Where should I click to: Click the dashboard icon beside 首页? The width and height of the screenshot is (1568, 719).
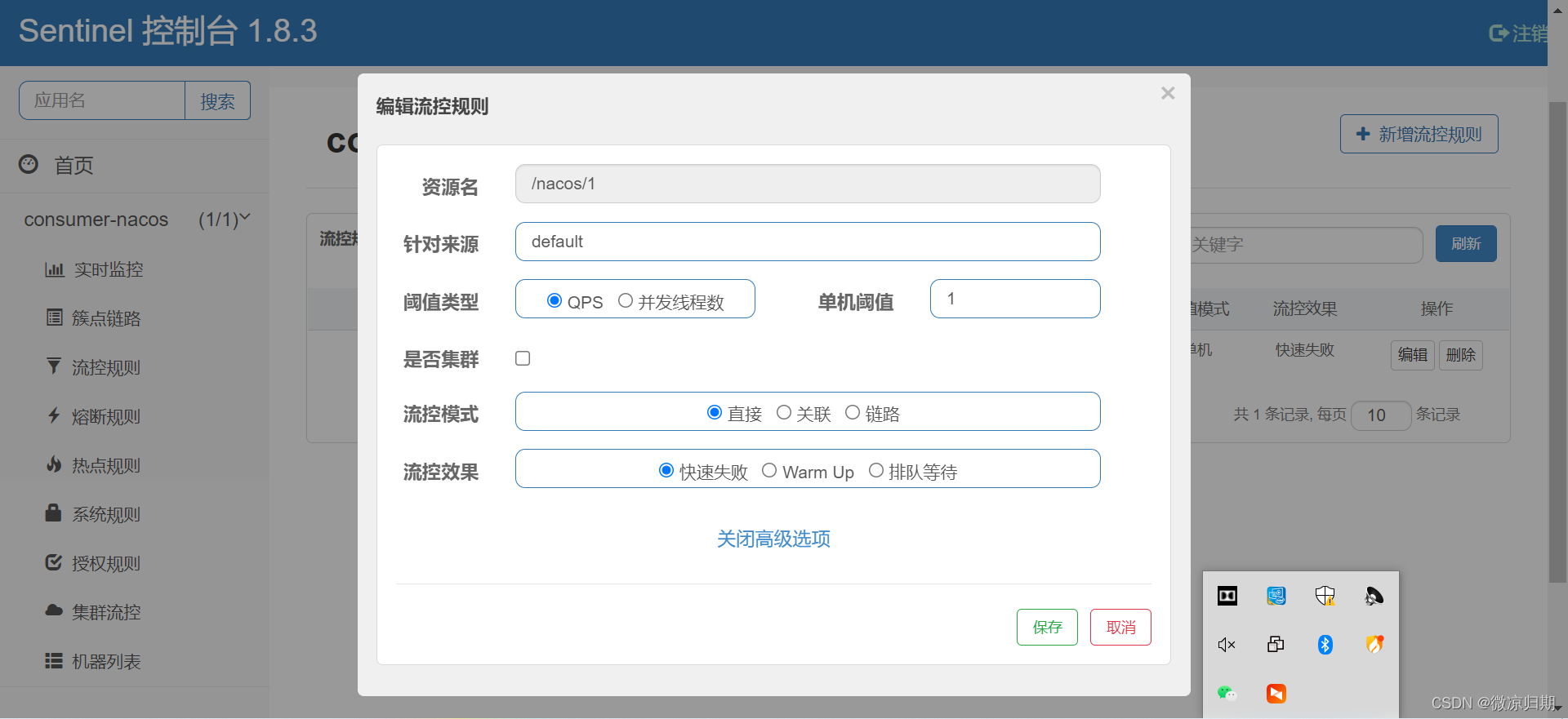click(x=29, y=164)
